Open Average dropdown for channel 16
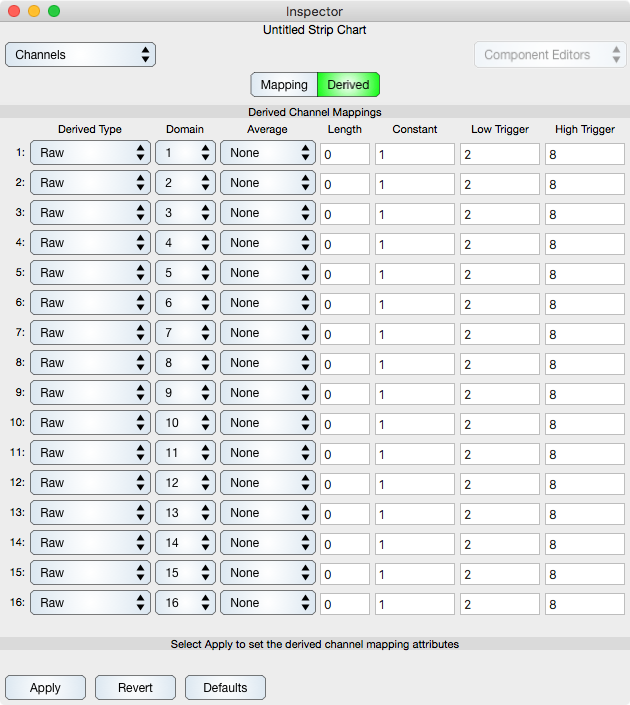This screenshot has width=630, height=705. [268, 603]
